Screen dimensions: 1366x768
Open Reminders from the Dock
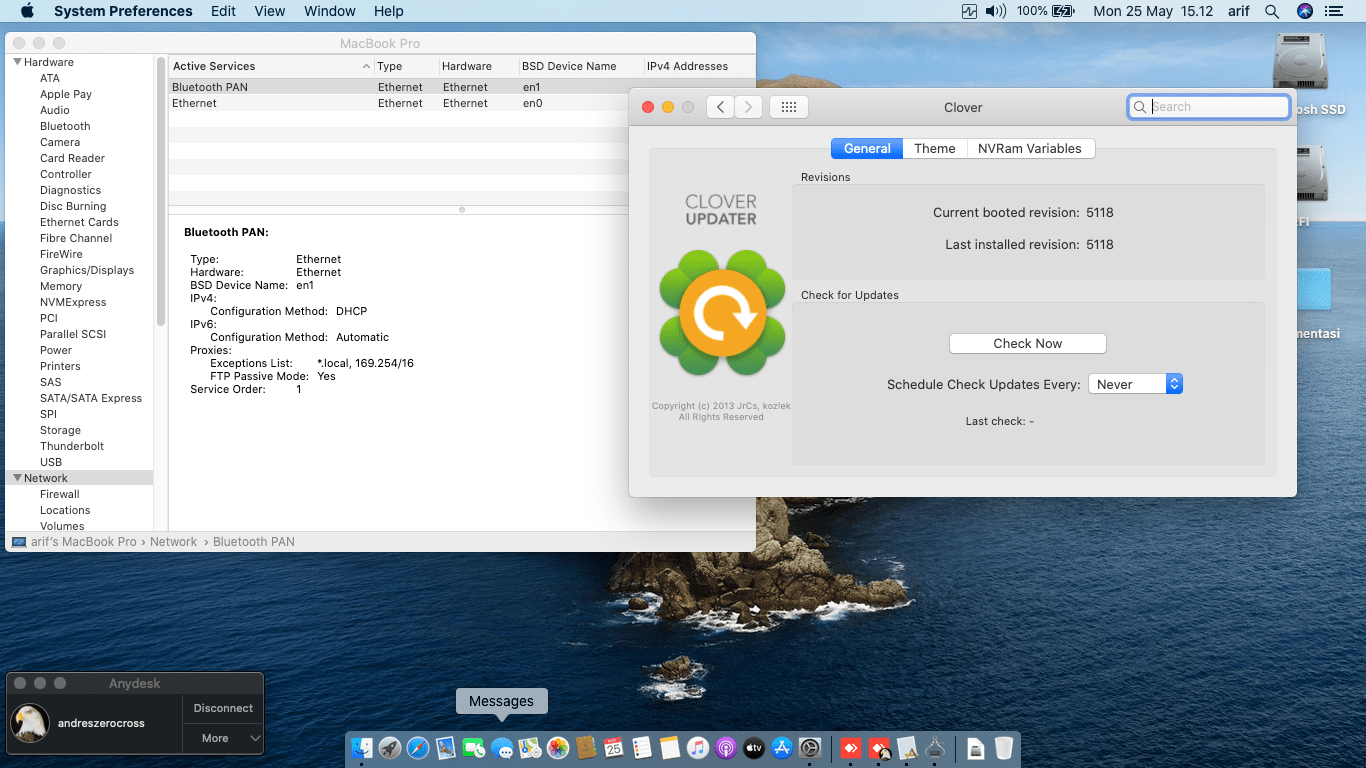click(x=642, y=748)
